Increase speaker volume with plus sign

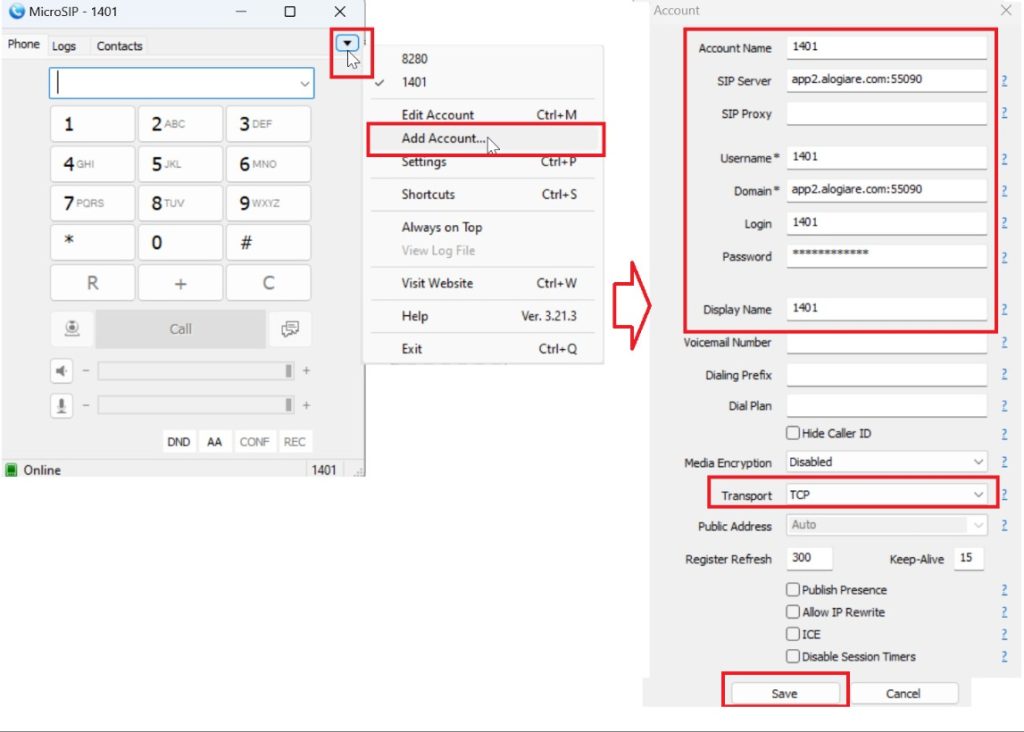tap(306, 370)
